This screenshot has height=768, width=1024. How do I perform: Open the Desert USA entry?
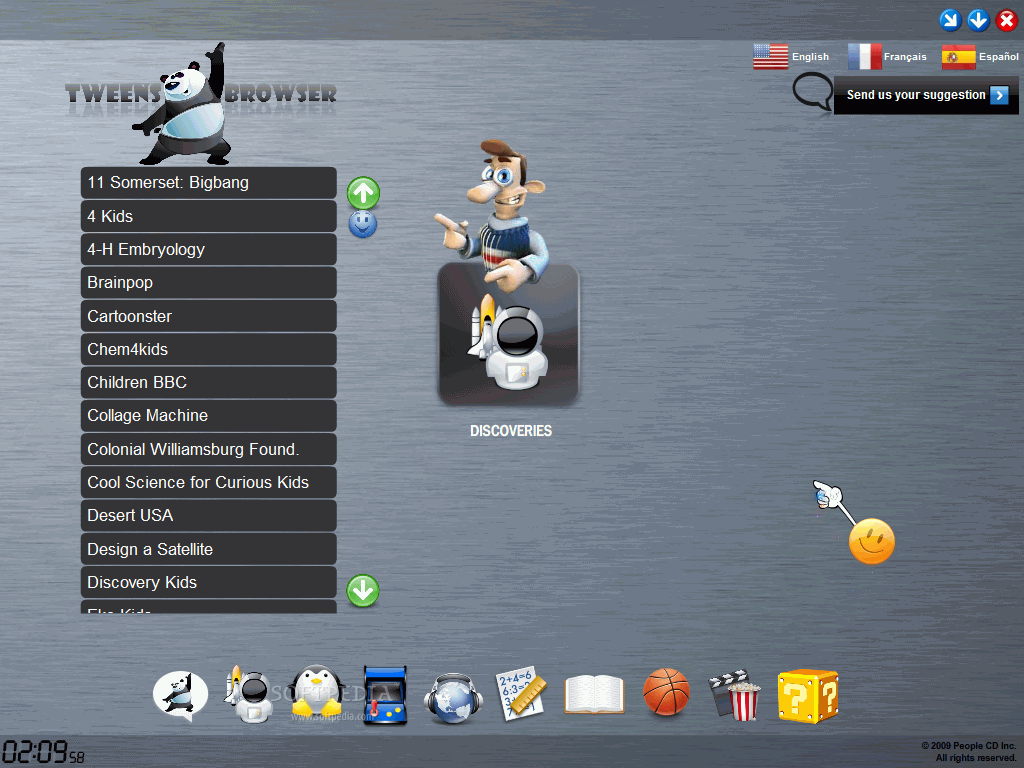(x=208, y=516)
